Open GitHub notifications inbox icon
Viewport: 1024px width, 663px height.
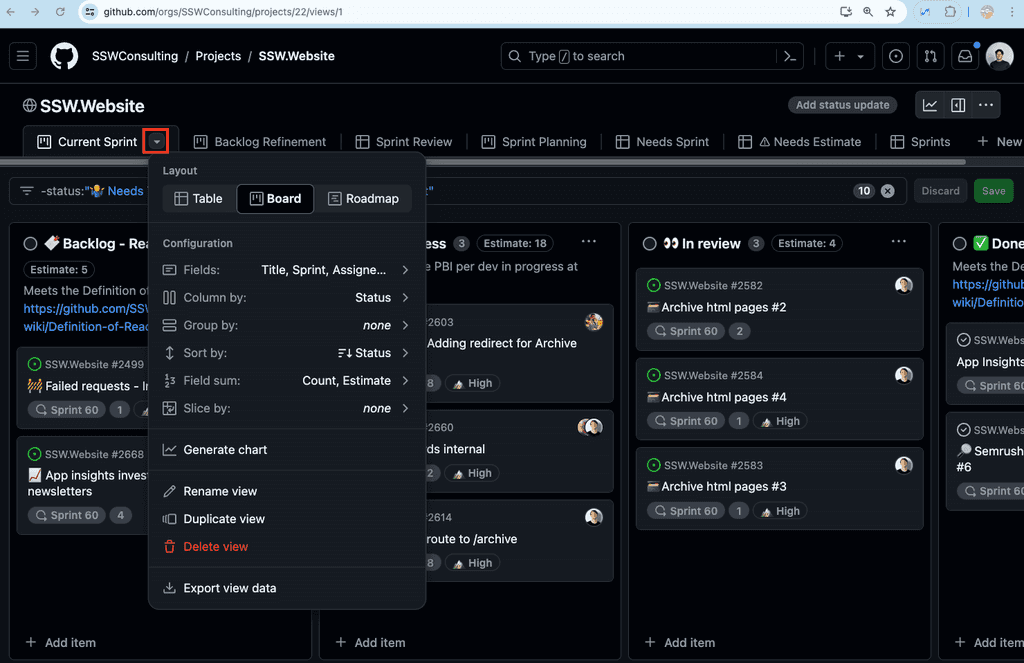click(x=964, y=56)
